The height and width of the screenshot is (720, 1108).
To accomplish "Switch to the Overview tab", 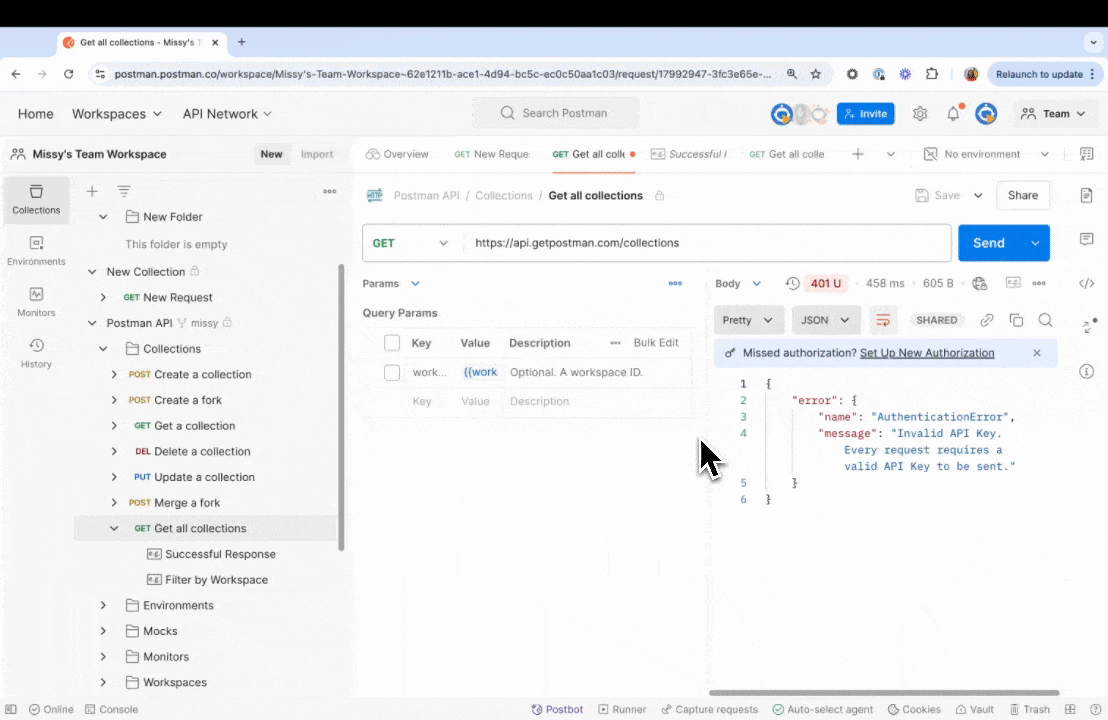I will click(x=397, y=154).
